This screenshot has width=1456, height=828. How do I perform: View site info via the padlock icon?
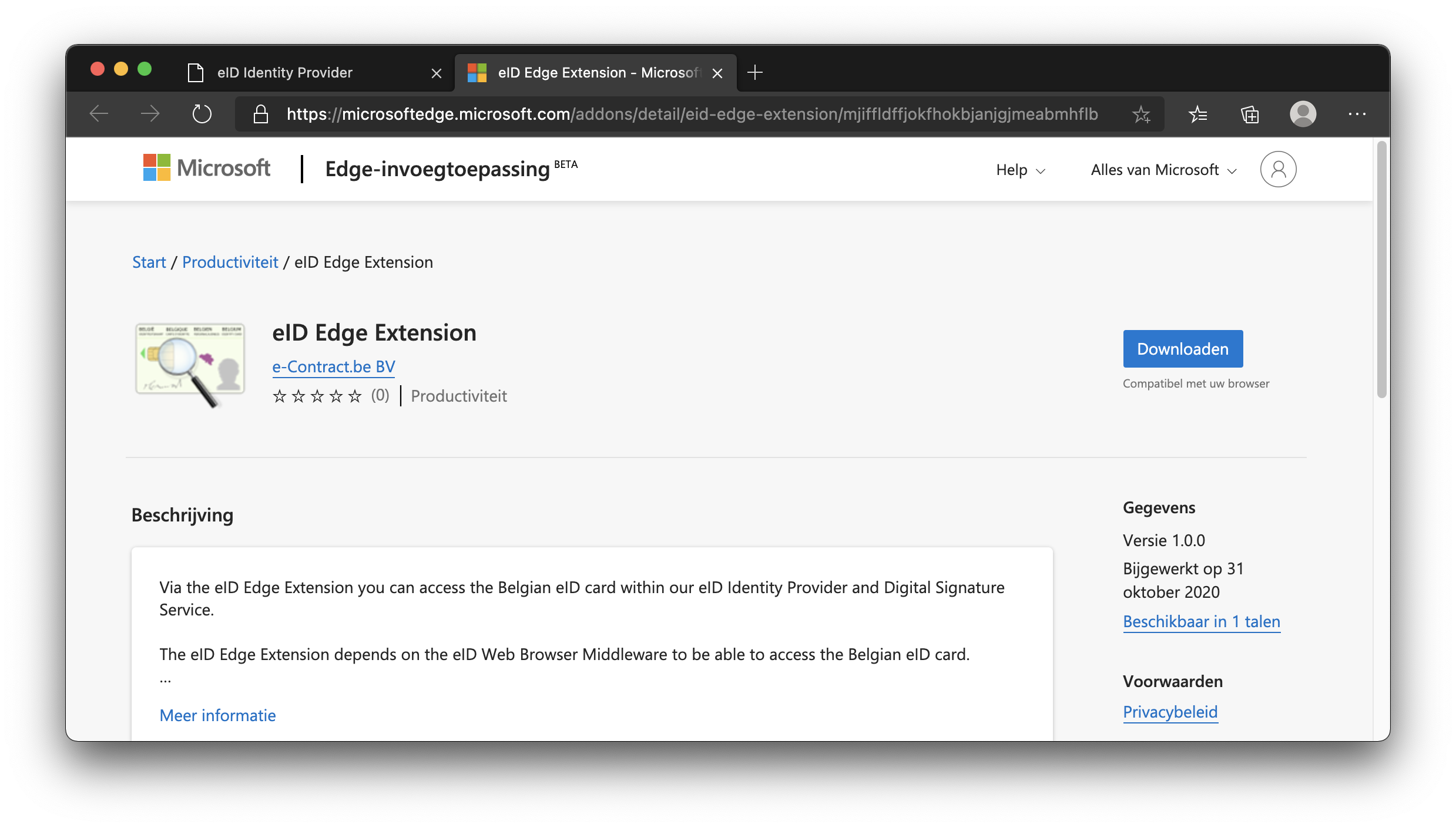coord(261,114)
